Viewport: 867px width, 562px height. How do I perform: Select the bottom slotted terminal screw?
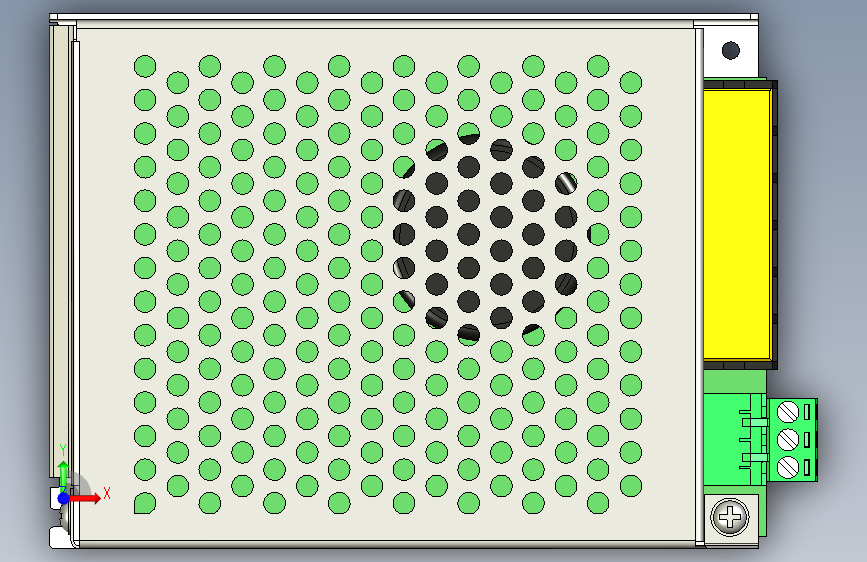tap(788, 467)
